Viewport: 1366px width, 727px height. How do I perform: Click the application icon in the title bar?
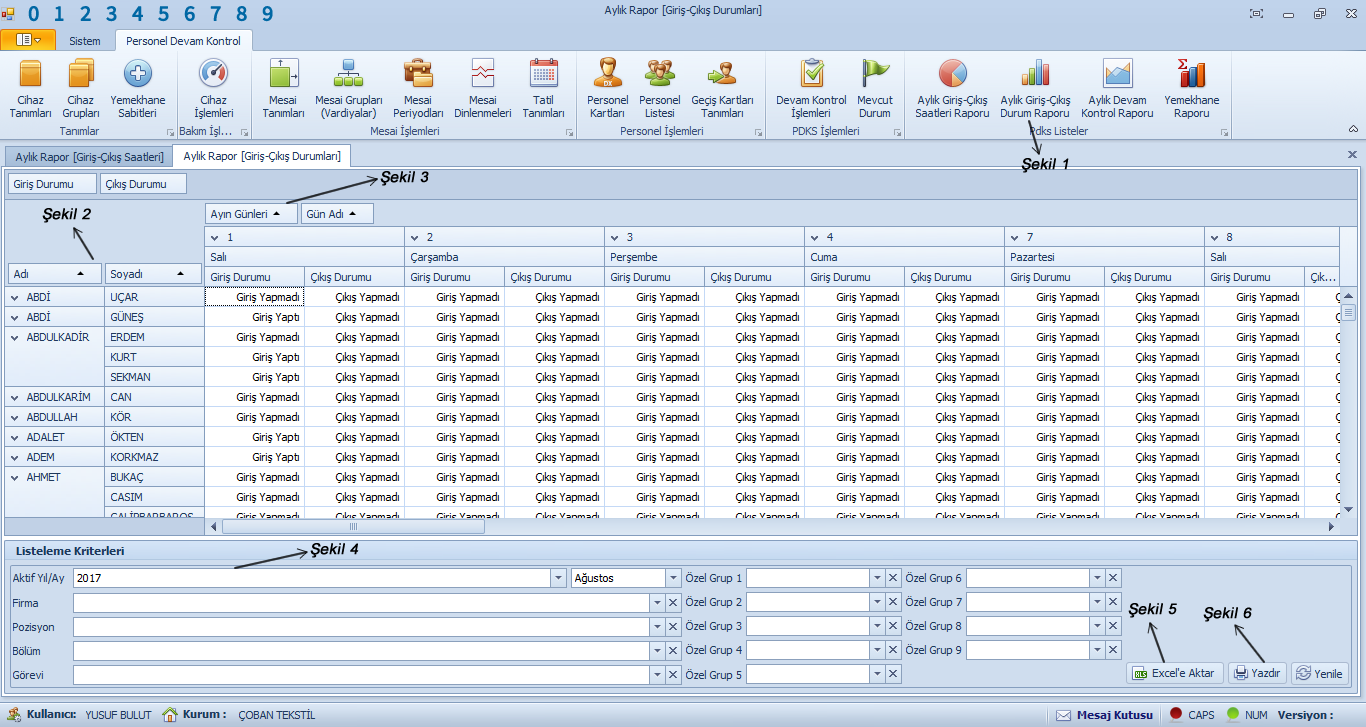coord(9,14)
